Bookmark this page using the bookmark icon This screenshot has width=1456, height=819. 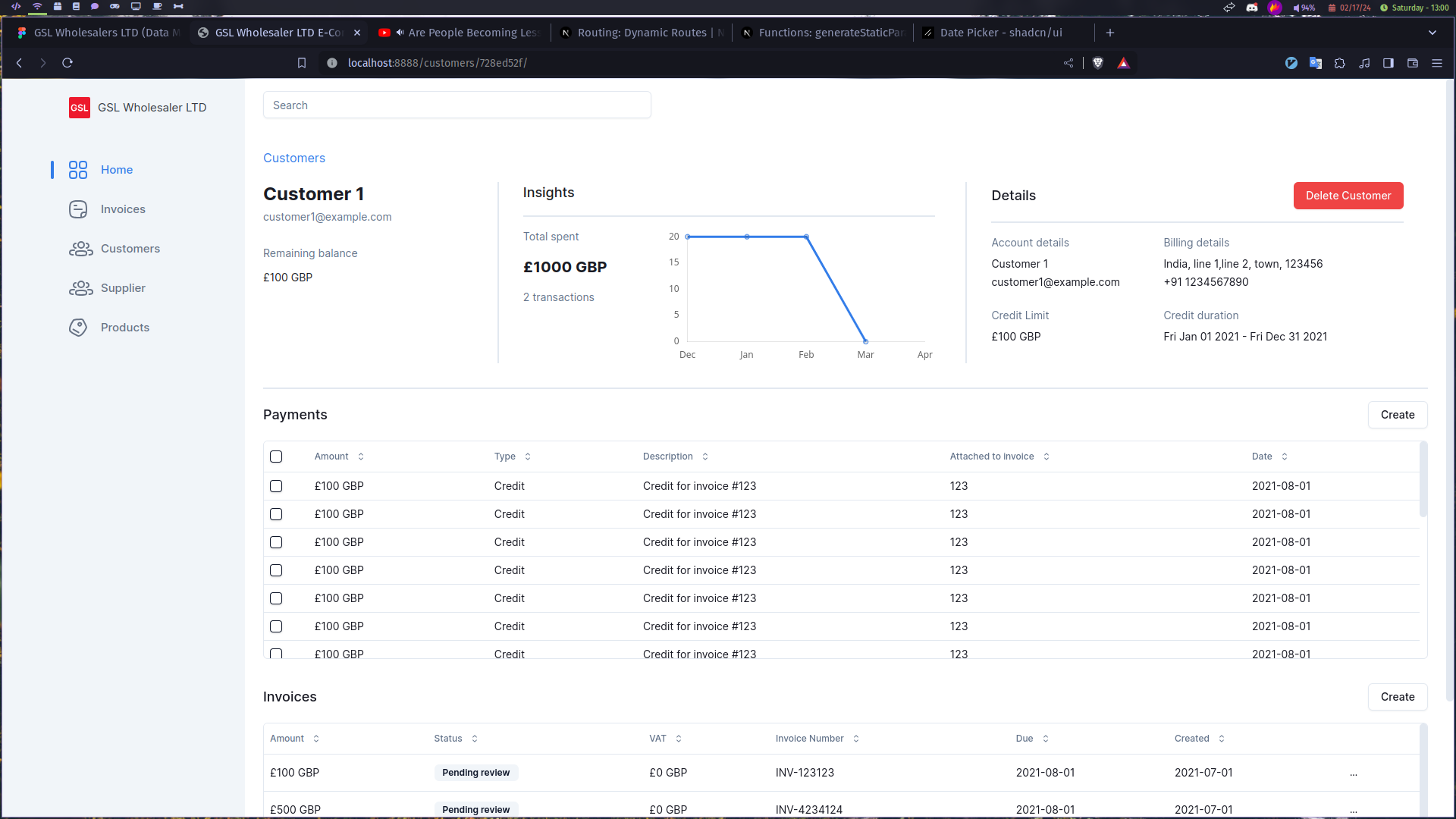click(x=302, y=63)
